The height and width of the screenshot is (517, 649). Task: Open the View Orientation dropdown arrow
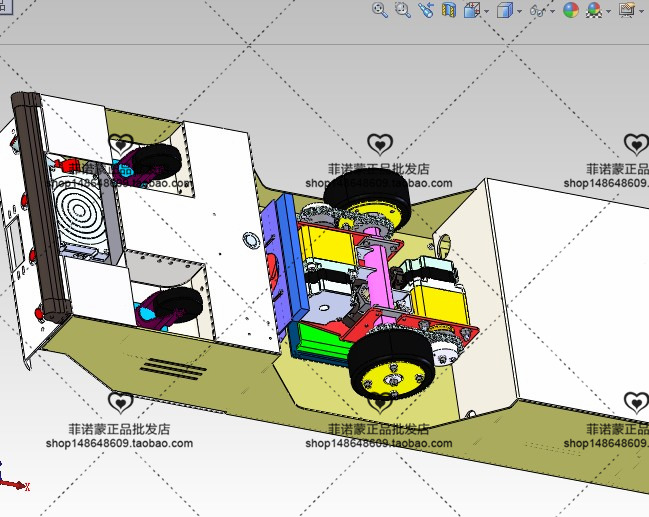486,11
